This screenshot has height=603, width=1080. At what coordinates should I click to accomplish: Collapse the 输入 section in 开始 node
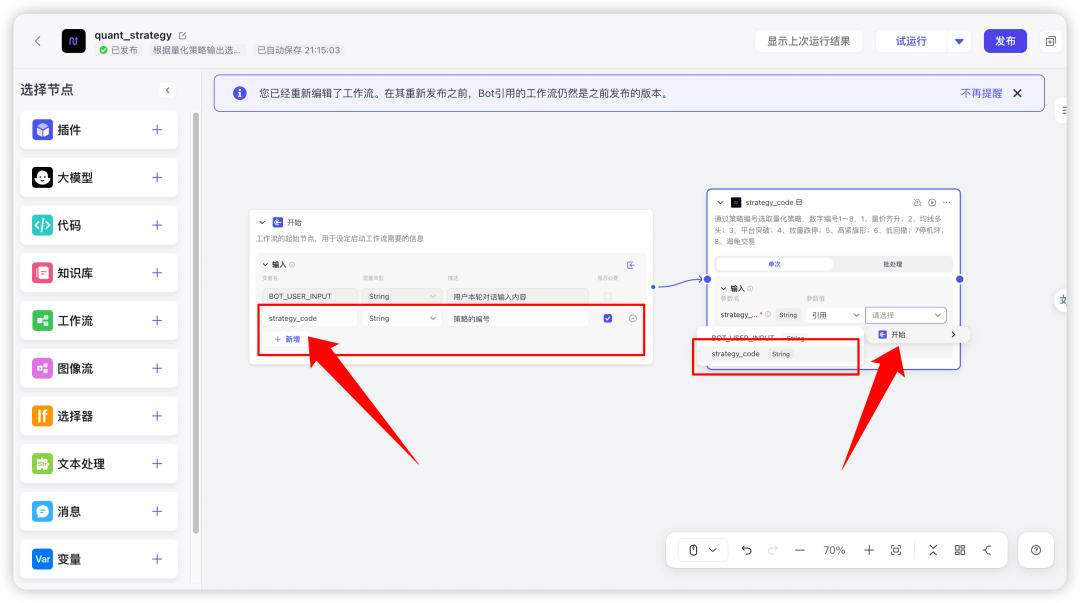pyautogui.click(x=265, y=265)
